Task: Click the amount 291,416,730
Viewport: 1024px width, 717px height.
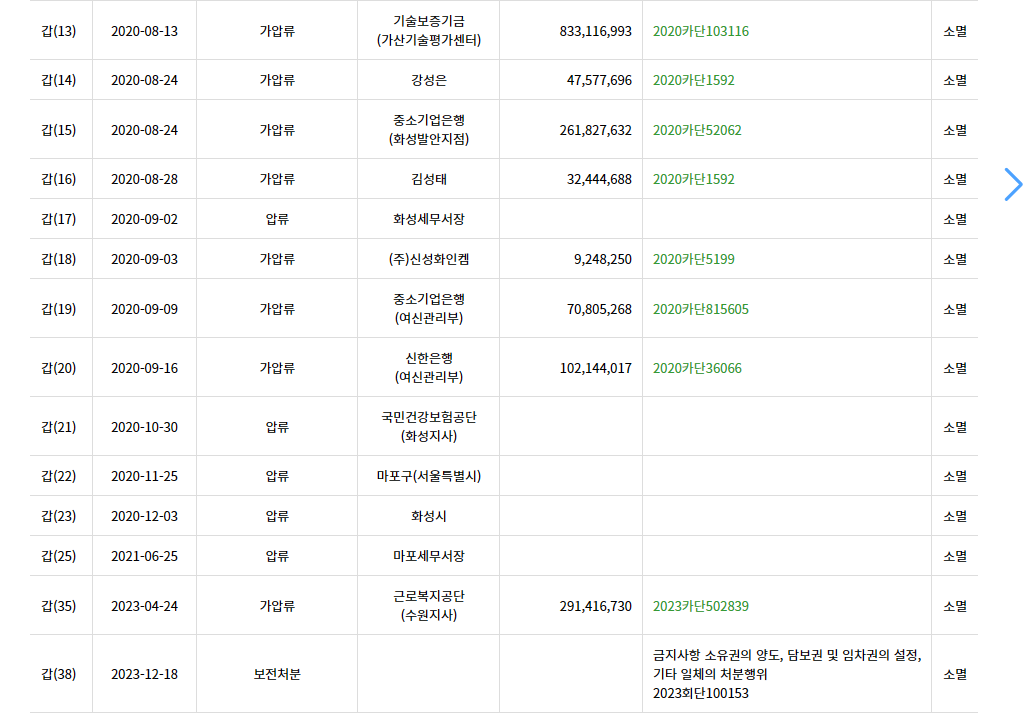Action: click(596, 606)
